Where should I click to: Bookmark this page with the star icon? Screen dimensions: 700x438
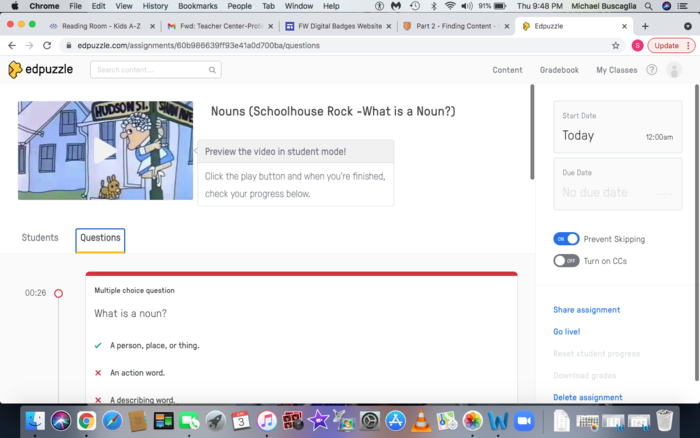coord(616,45)
